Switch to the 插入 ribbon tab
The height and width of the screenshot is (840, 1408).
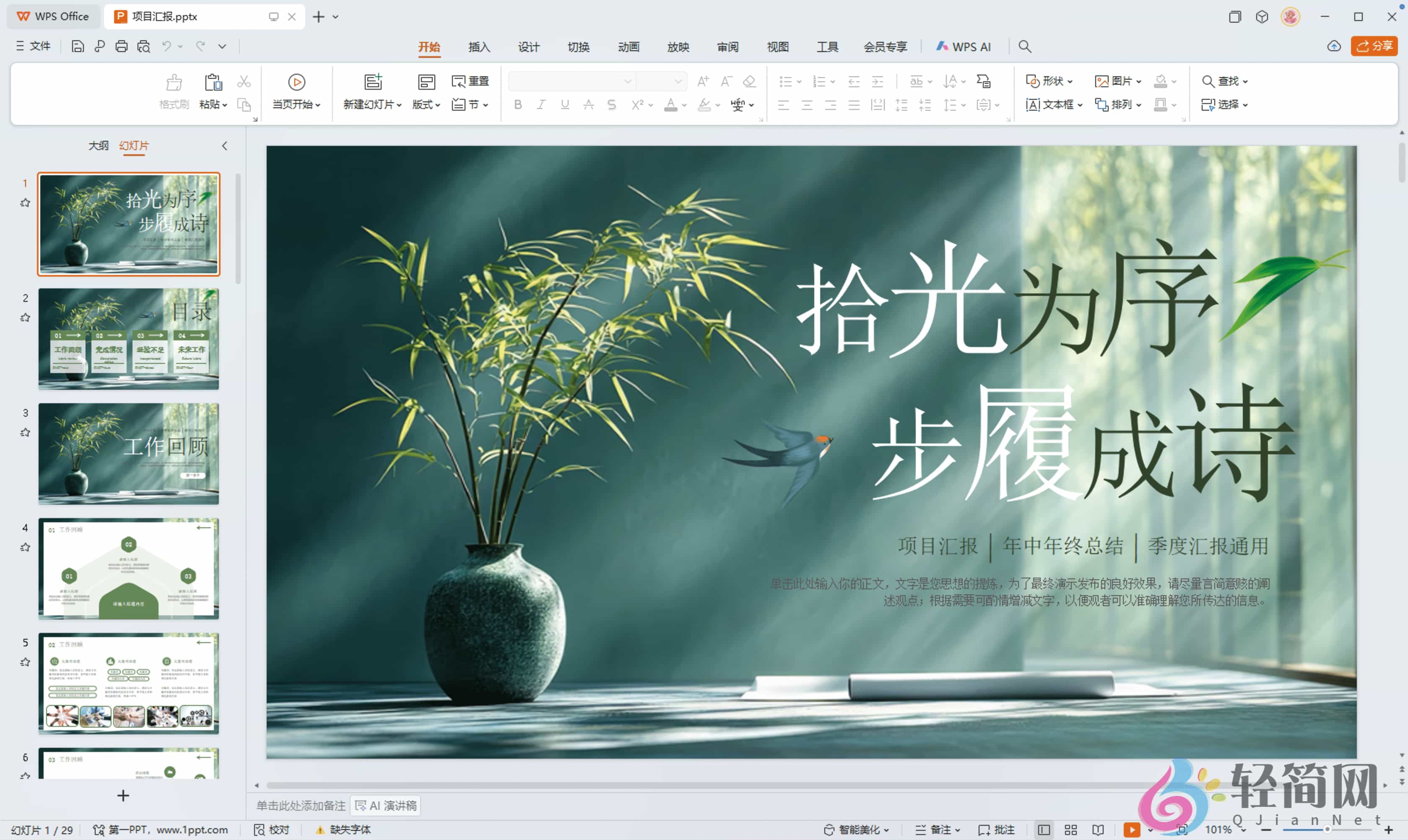pyautogui.click(x=479, y=47)
